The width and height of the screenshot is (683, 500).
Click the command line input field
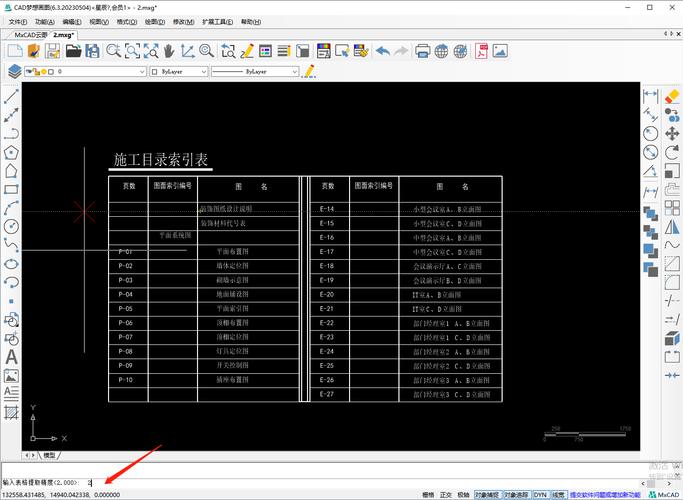[x=300, y=482]
